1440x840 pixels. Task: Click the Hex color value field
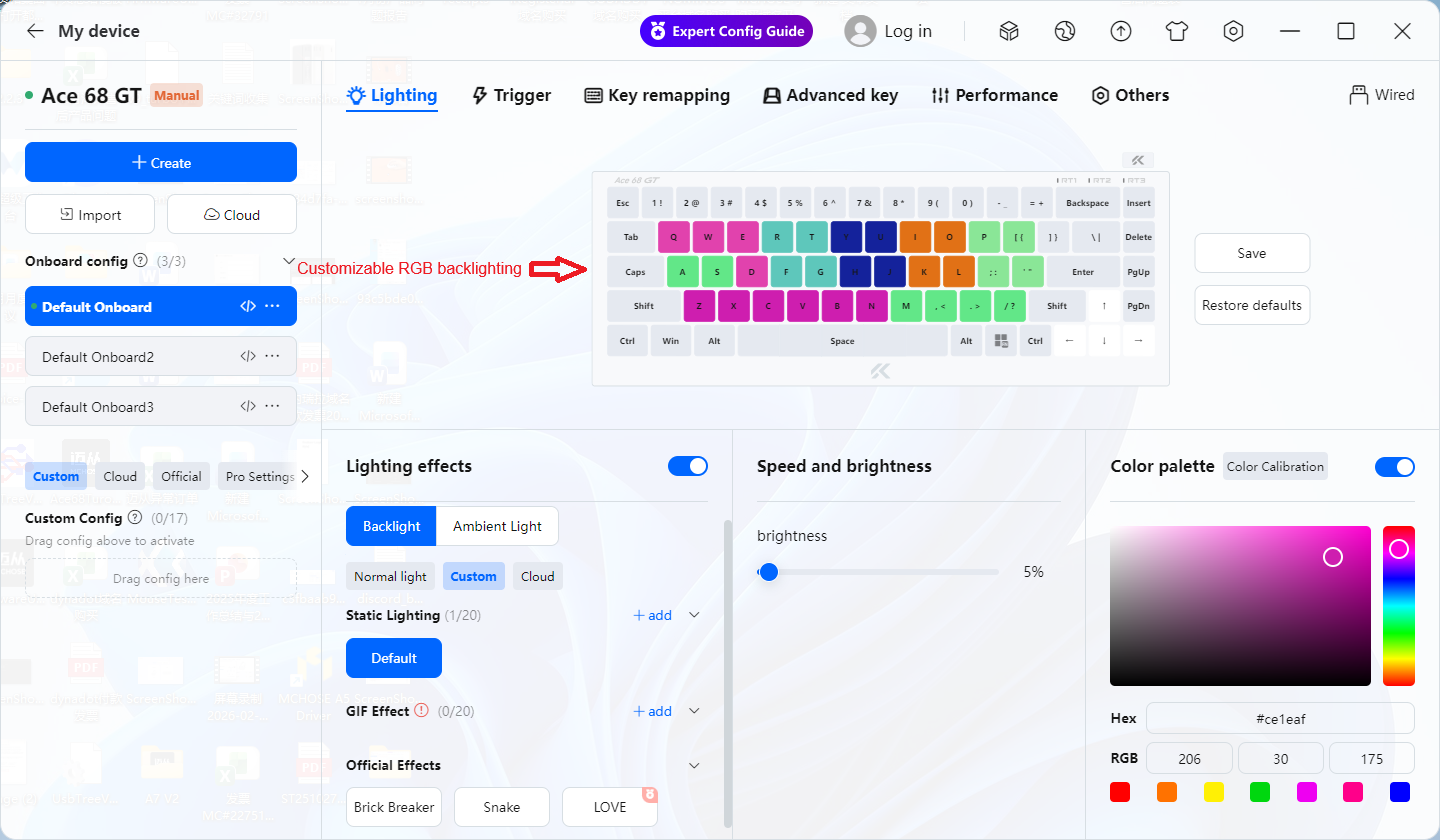point(1280,718)
